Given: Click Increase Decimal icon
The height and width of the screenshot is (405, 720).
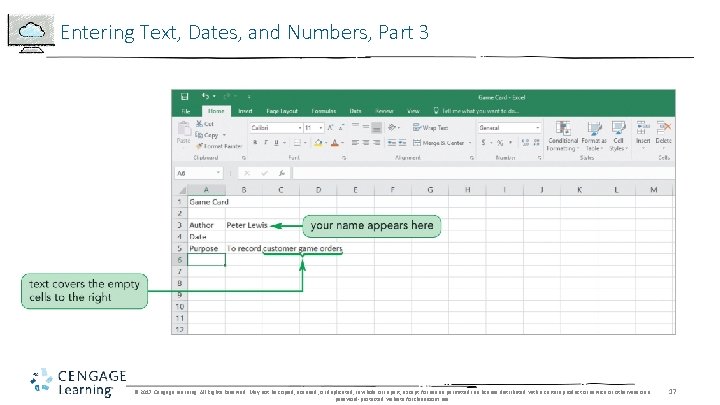Looking at the screenshot, I should click(525, 143).
